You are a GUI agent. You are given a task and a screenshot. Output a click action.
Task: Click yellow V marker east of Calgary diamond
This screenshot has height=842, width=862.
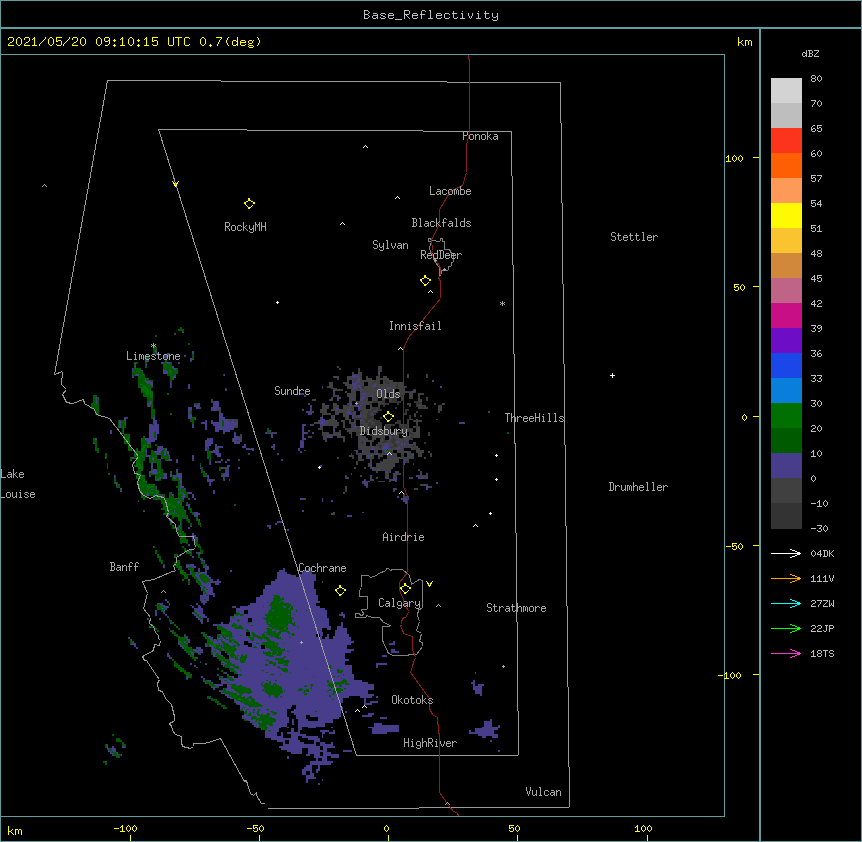429,584
